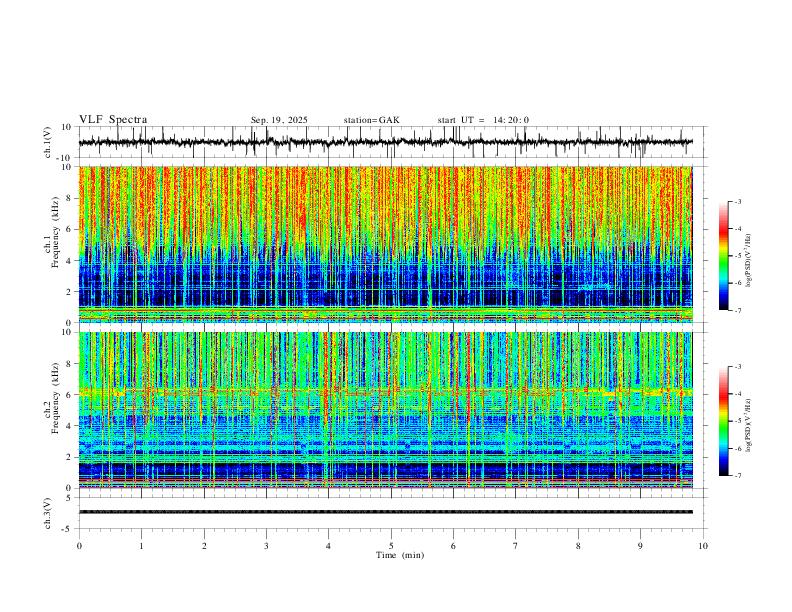Click the "VLF Spectra" plot title
Screen dimensions: 792x612
113,120
